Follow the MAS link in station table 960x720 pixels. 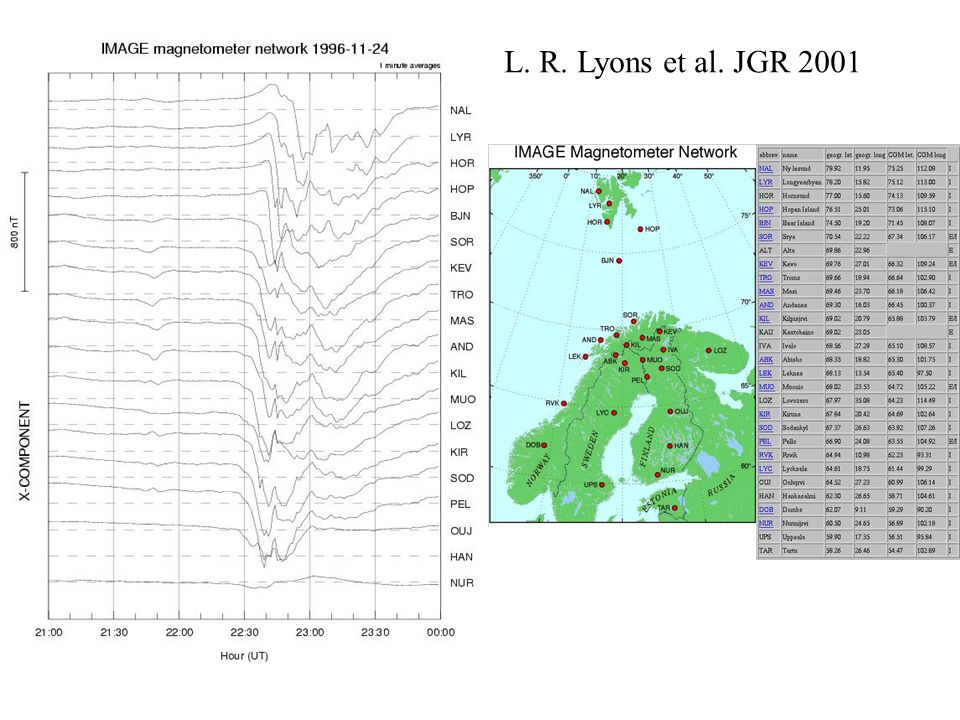[766, 291]
